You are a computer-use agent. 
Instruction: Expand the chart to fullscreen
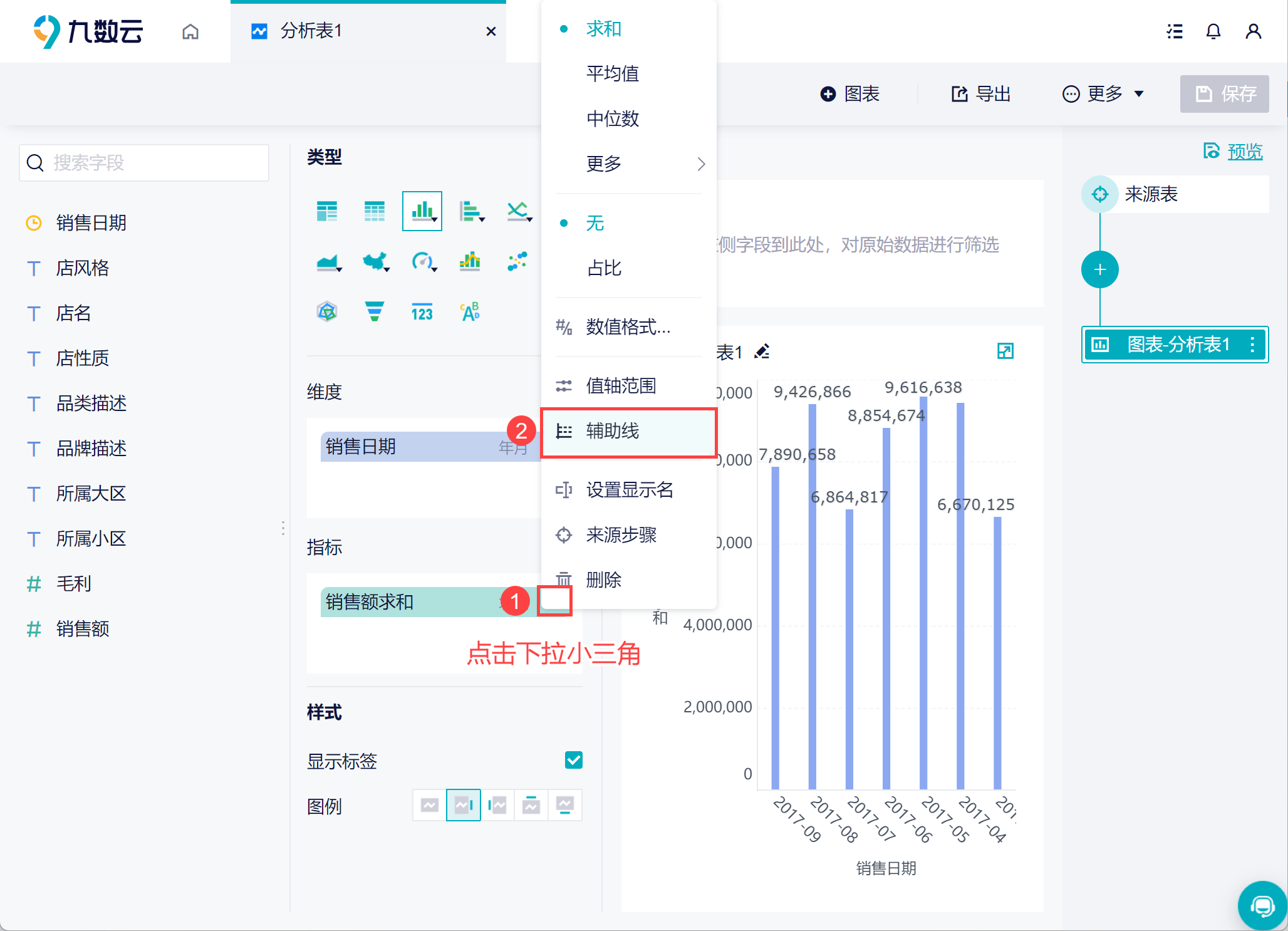1005,351
